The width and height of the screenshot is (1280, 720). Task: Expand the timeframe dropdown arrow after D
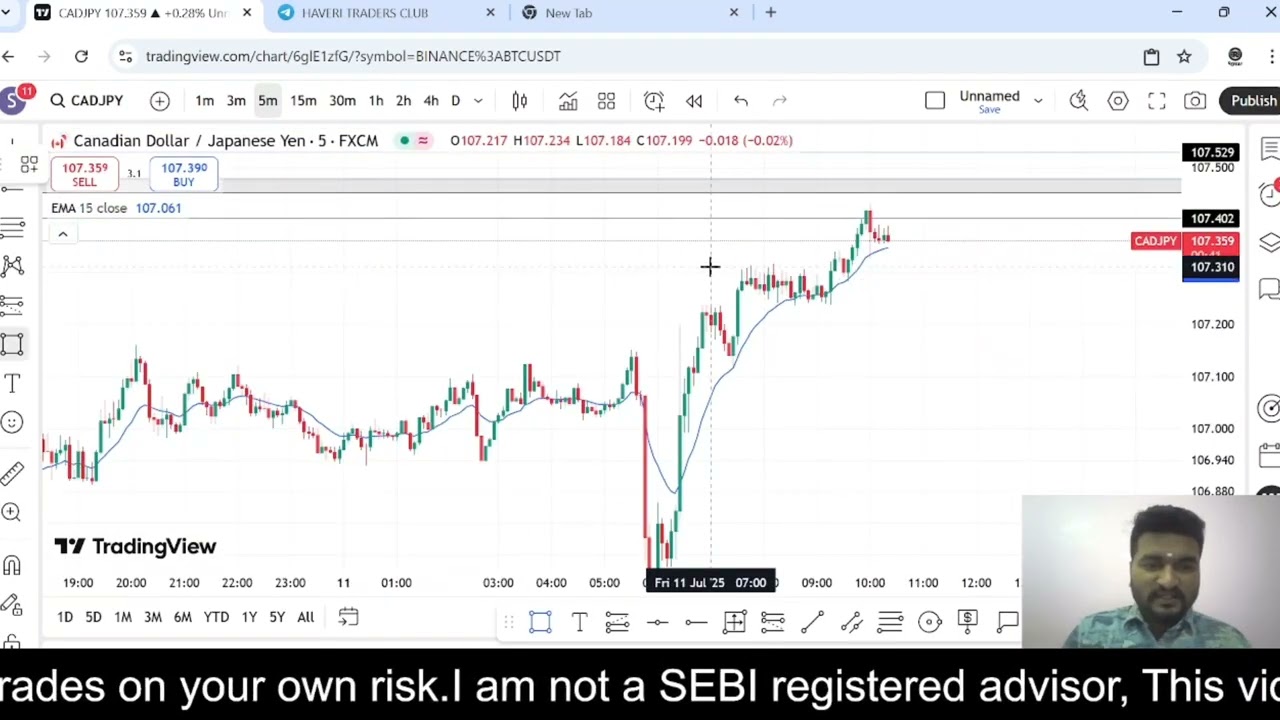coord(478,101)
